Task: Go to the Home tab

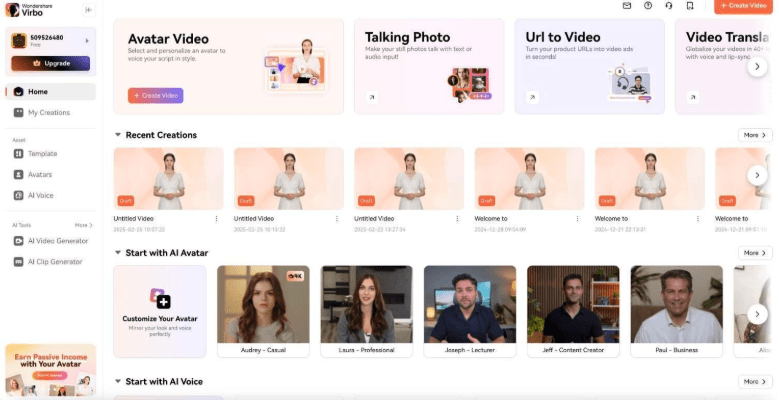Action: click(x=37, y=92)
